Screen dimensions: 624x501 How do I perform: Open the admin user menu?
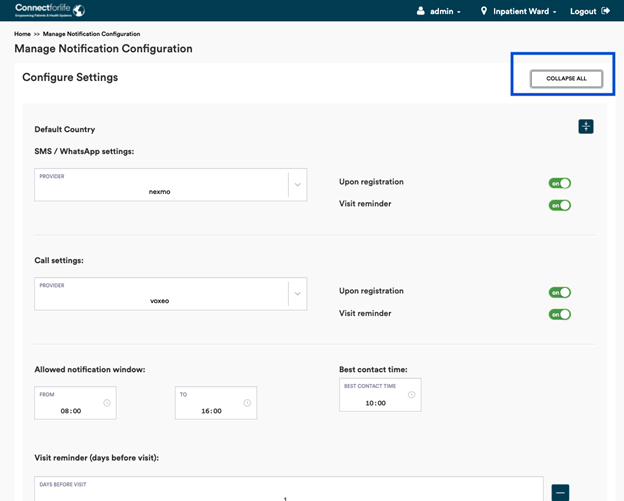[440, 11]
